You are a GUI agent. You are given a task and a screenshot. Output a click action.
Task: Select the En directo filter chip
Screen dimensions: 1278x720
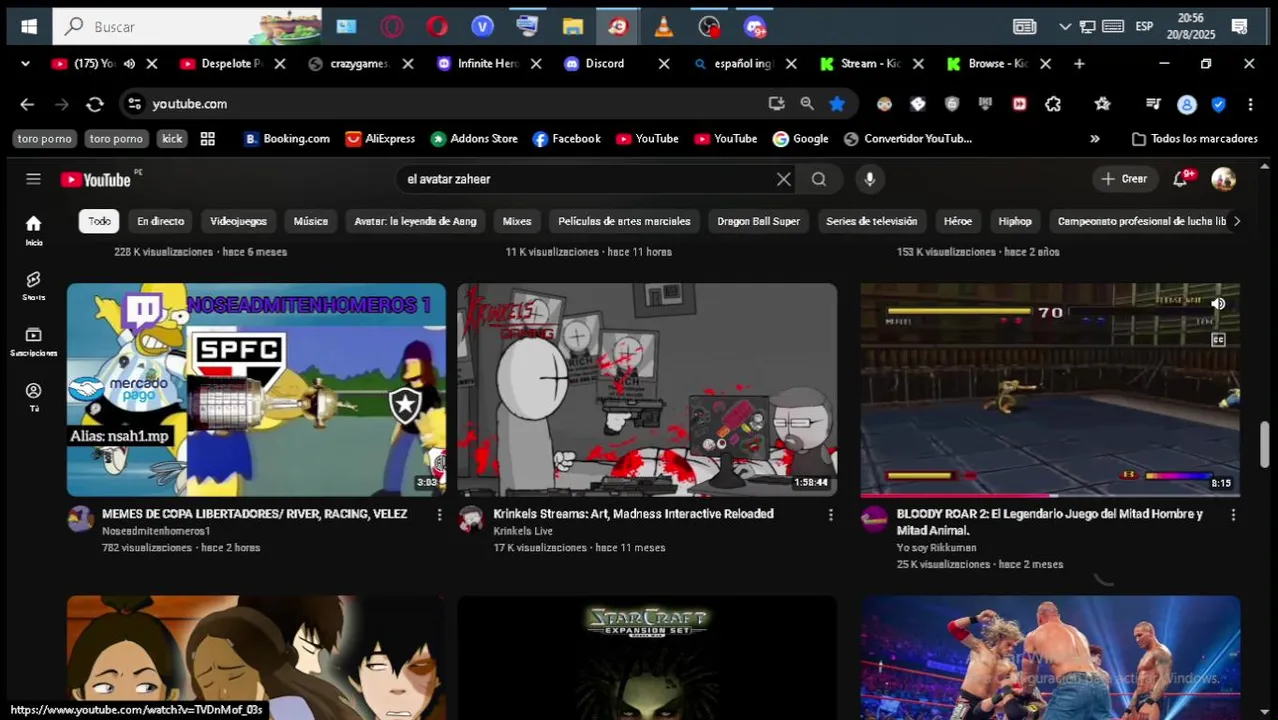pyautogui.click(x=160, y=221)
